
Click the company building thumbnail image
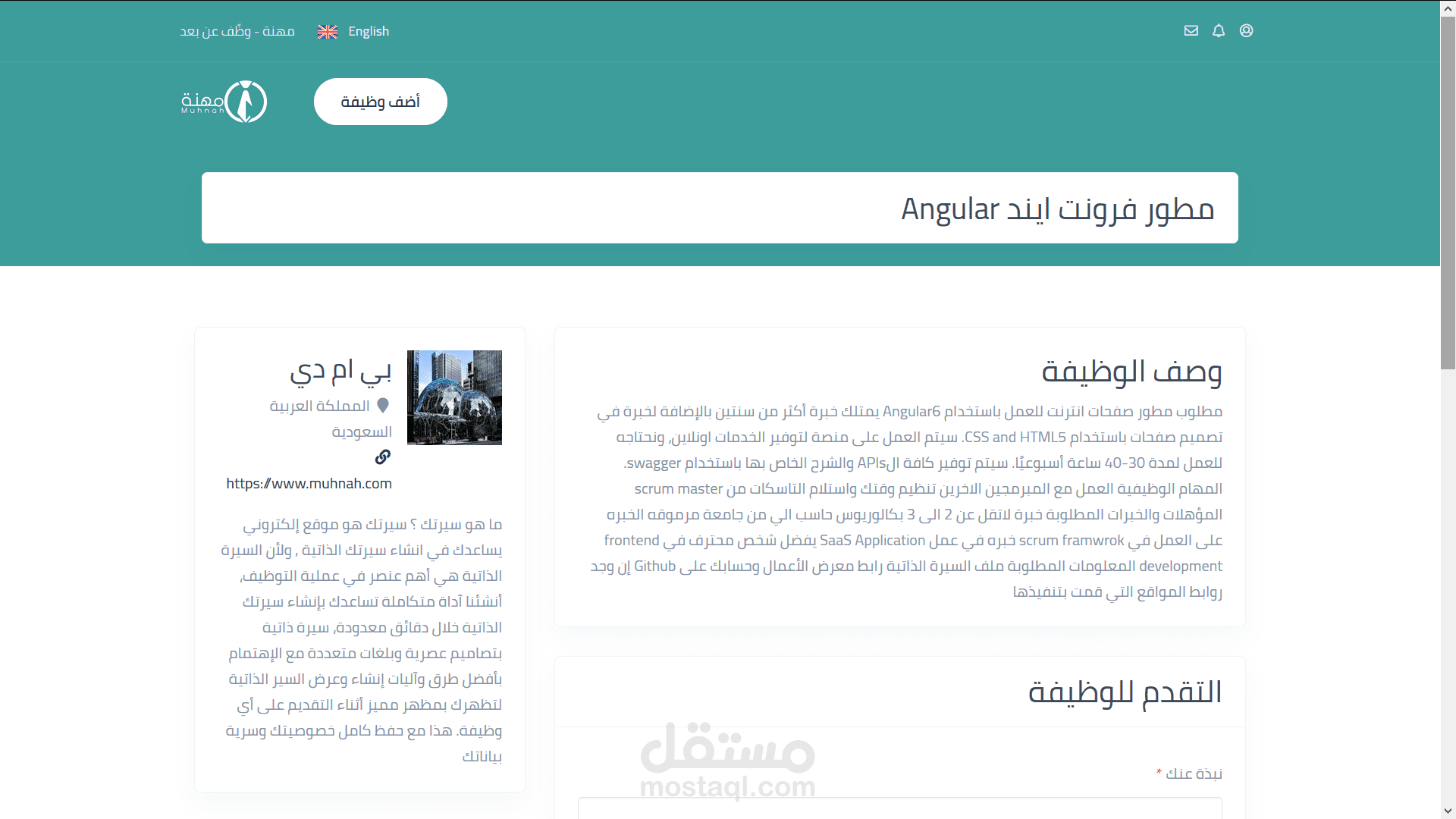(x=454, y=397)
